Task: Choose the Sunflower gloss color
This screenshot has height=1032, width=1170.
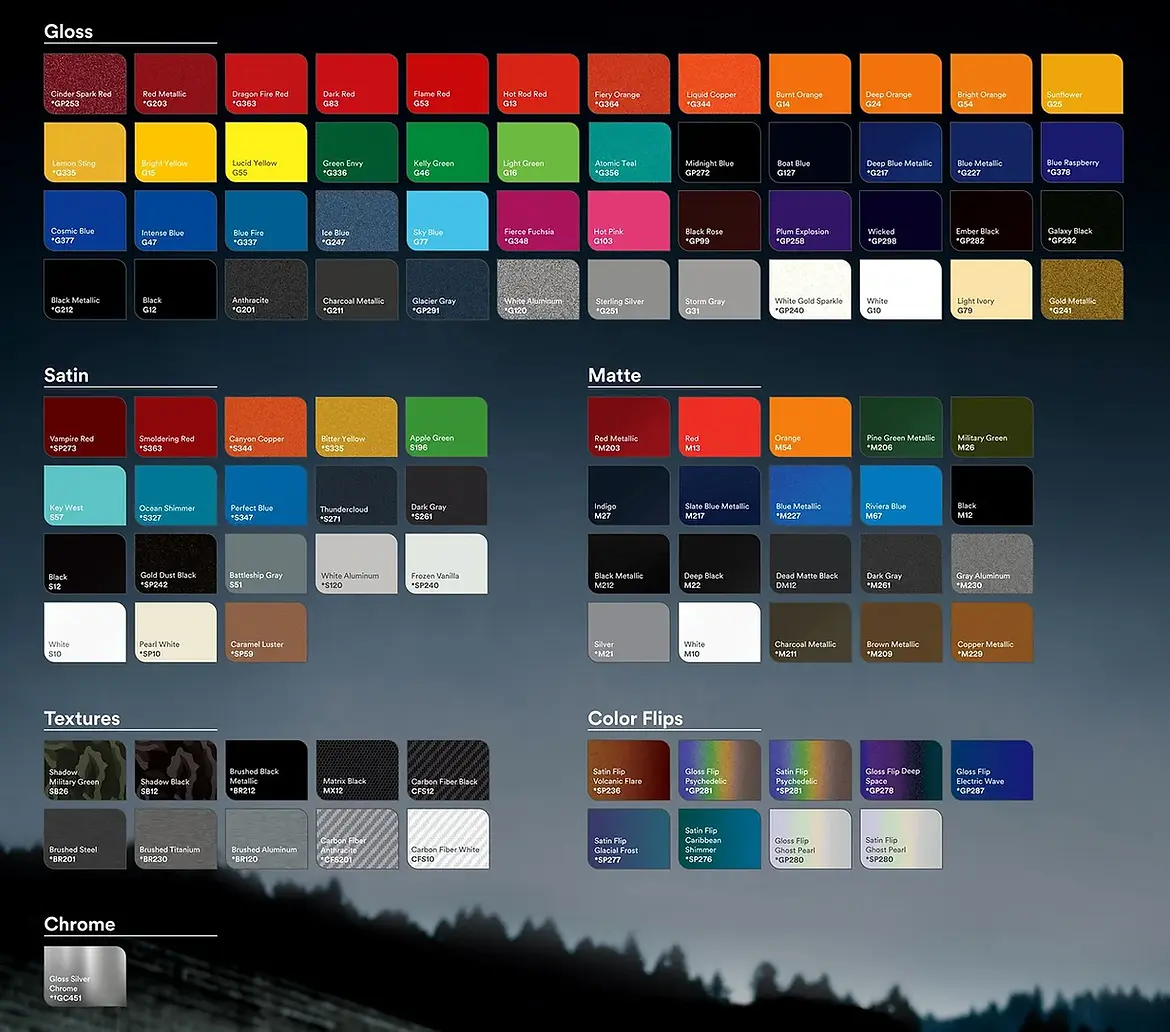Action: 1081,83
